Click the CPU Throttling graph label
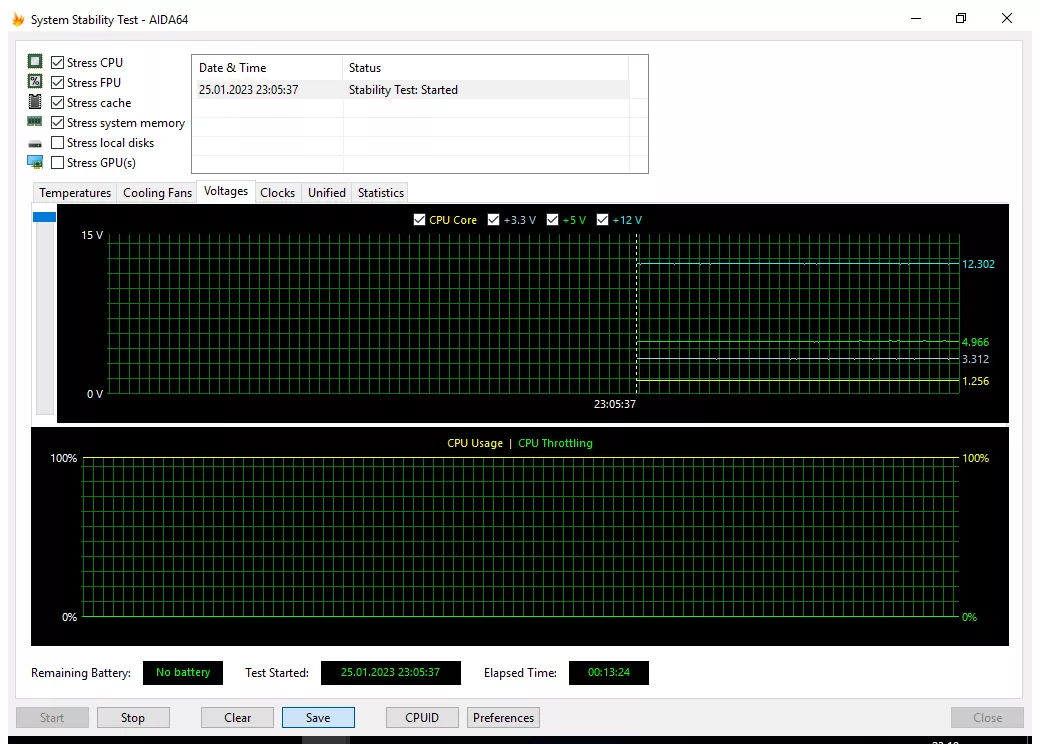Viewport: 1040px width, 744px height. [x=555, y=443]
